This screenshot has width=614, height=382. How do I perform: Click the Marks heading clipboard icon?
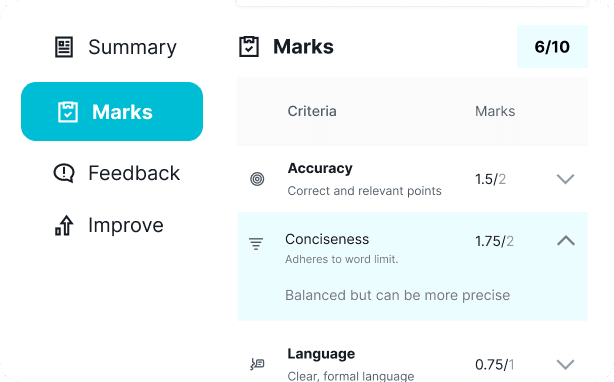pos(249,47)
